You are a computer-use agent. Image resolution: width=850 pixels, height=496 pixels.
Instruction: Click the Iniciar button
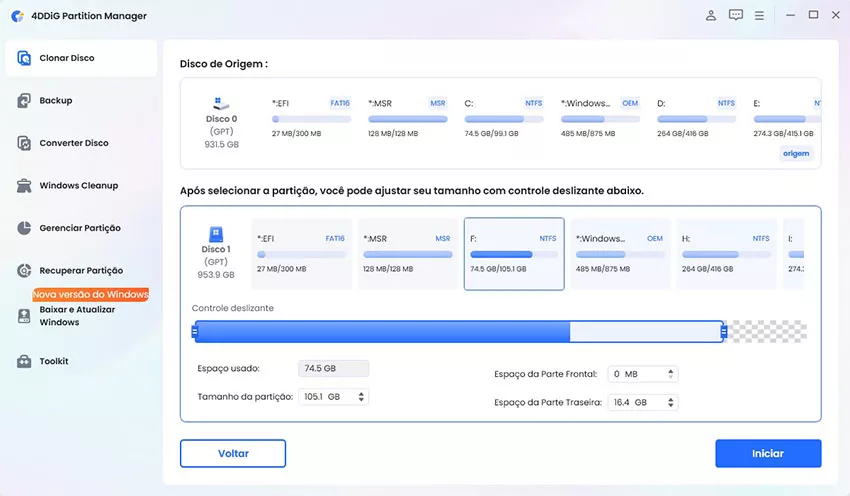[768, 453]
